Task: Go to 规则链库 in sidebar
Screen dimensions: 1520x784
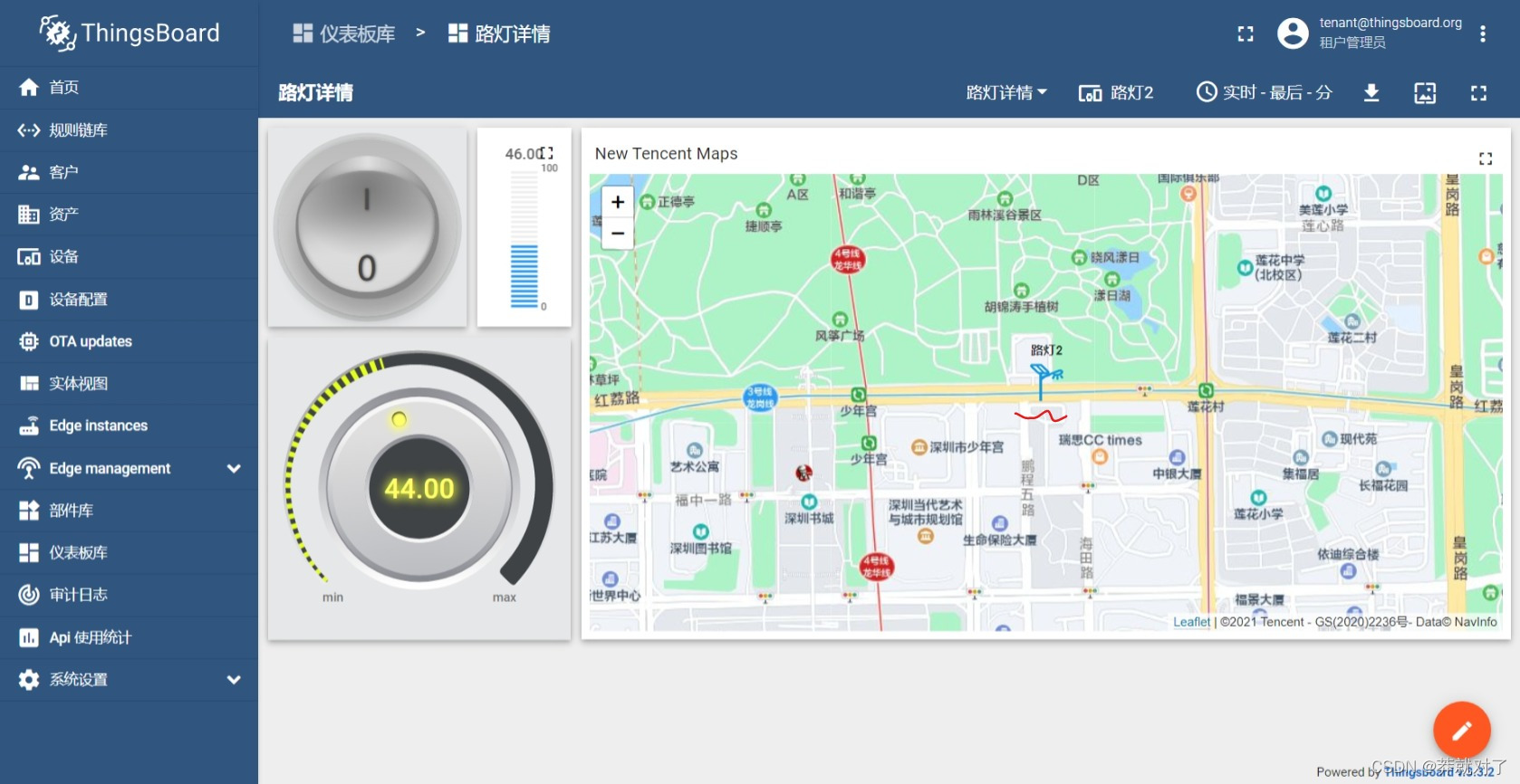Action: tap(78, 129)
